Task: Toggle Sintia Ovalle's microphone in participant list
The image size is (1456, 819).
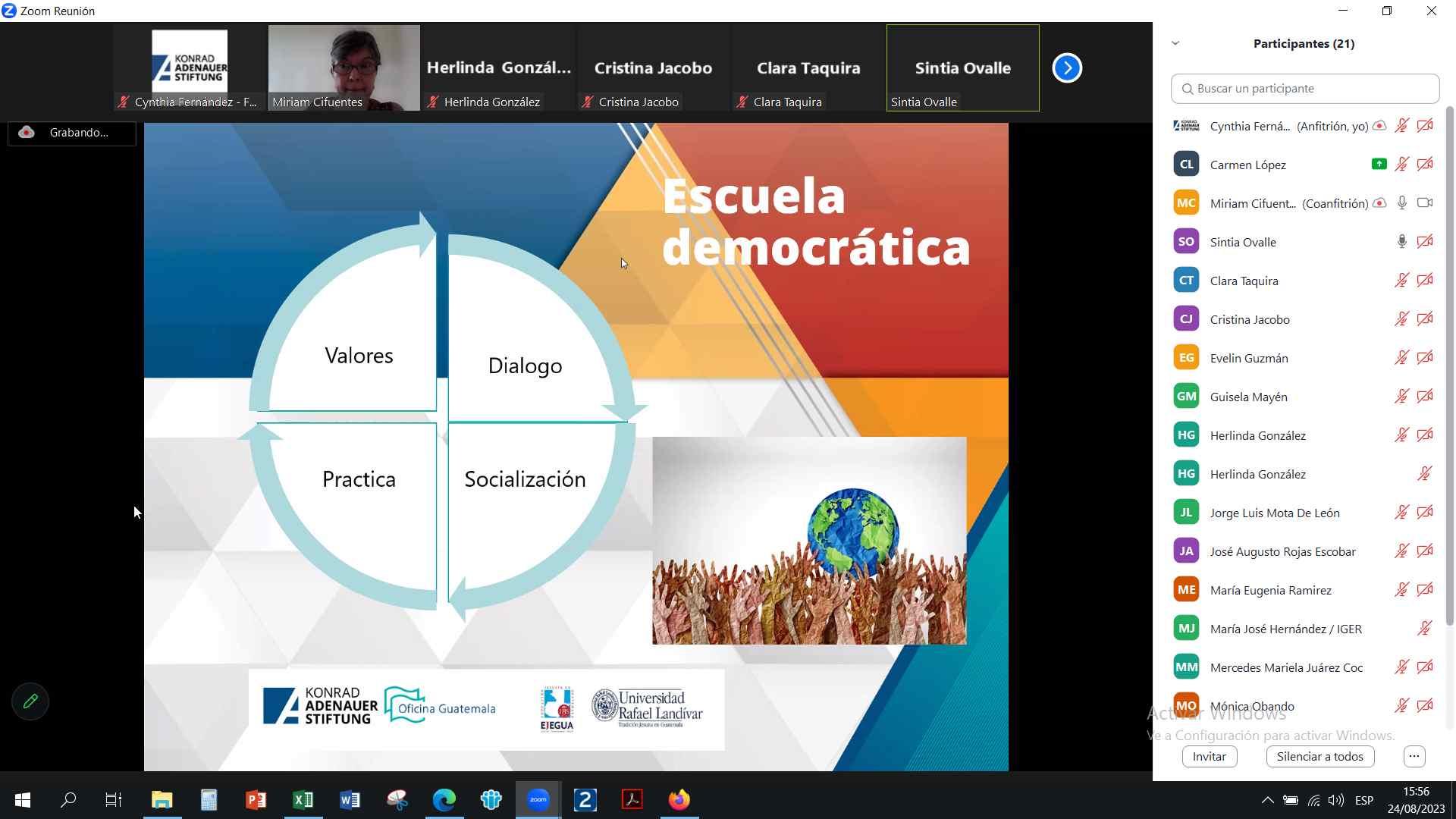Action: point(1401,242)
